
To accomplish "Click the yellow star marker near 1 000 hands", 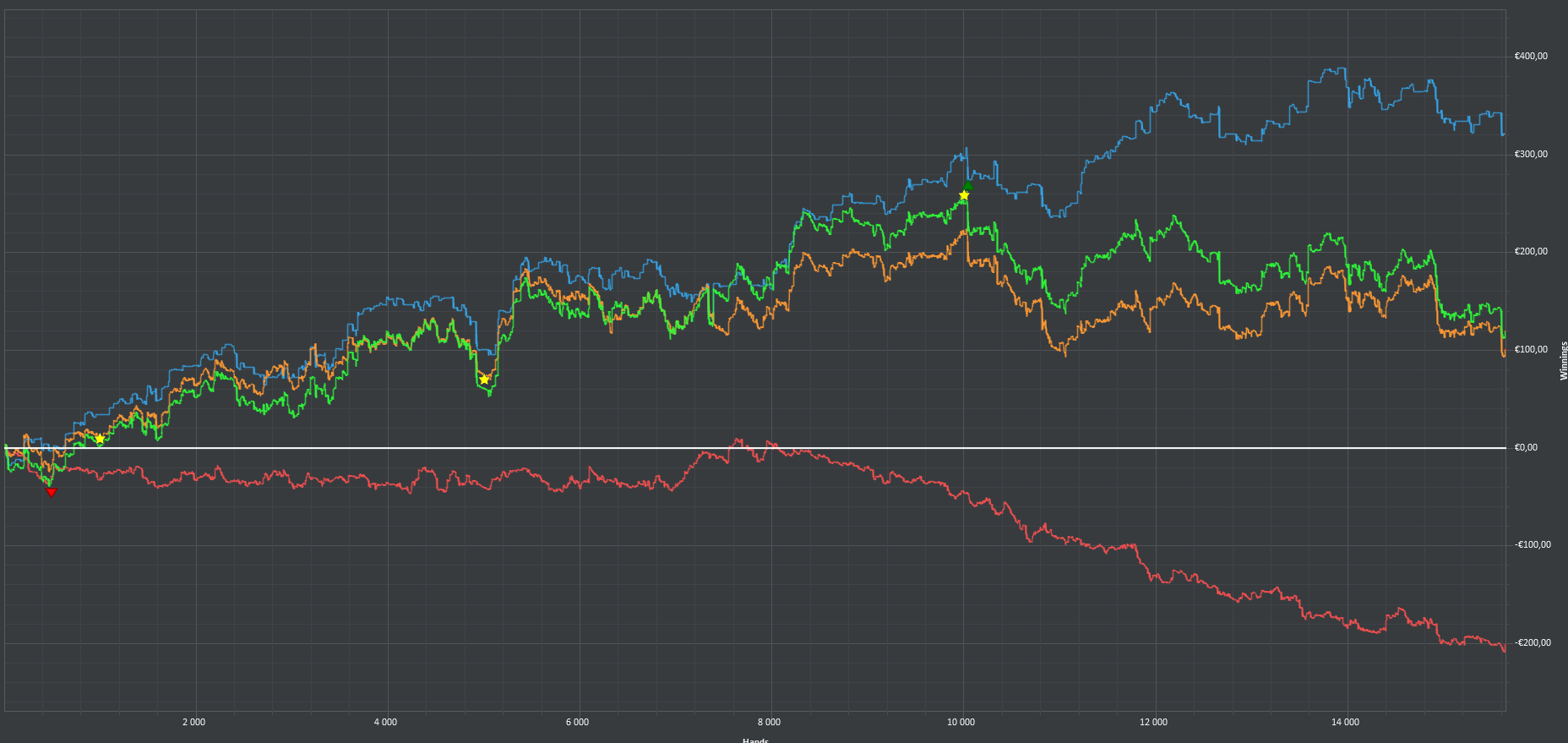I will tap(100, 439).
